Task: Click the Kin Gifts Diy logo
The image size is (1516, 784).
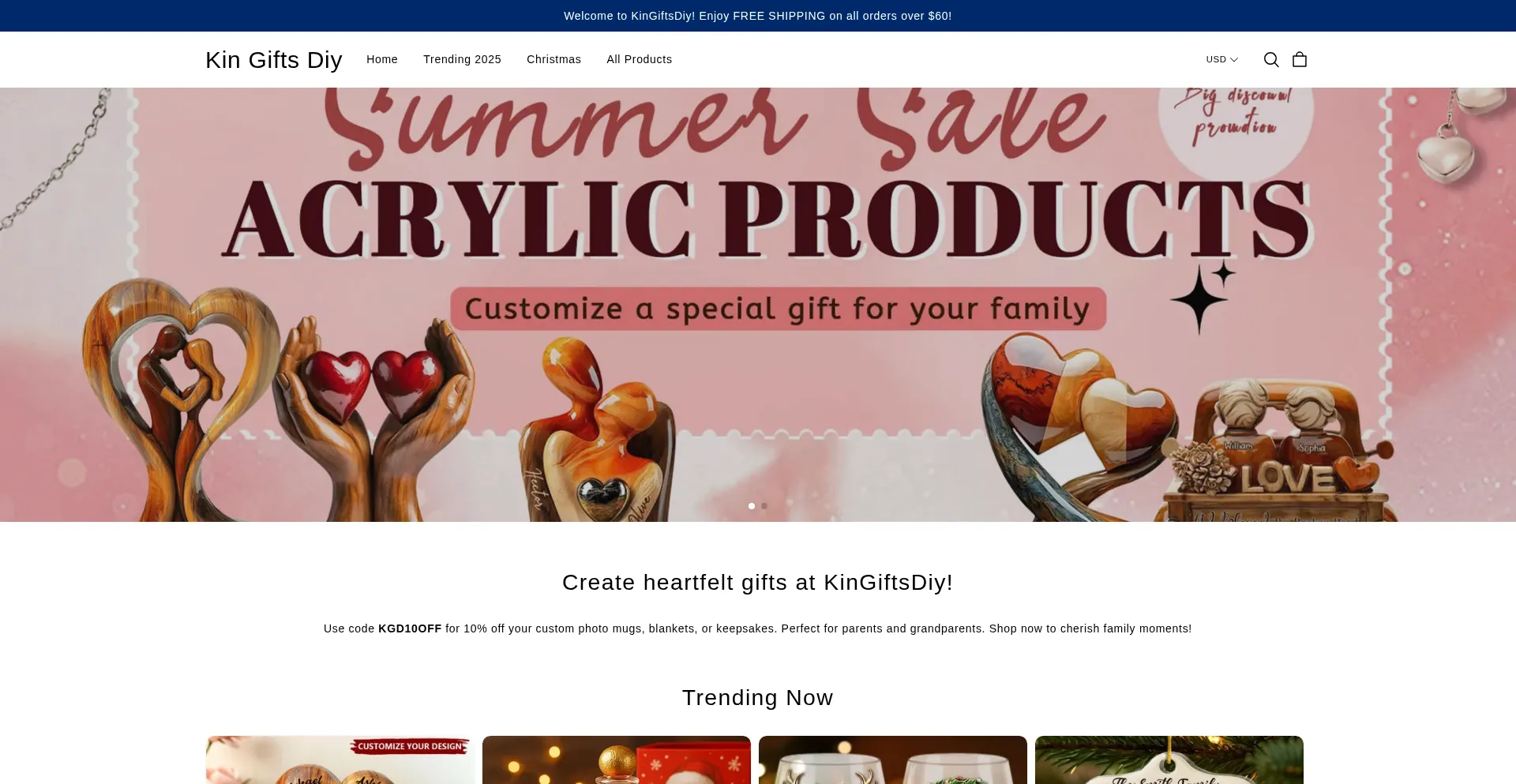Action: 273,60
